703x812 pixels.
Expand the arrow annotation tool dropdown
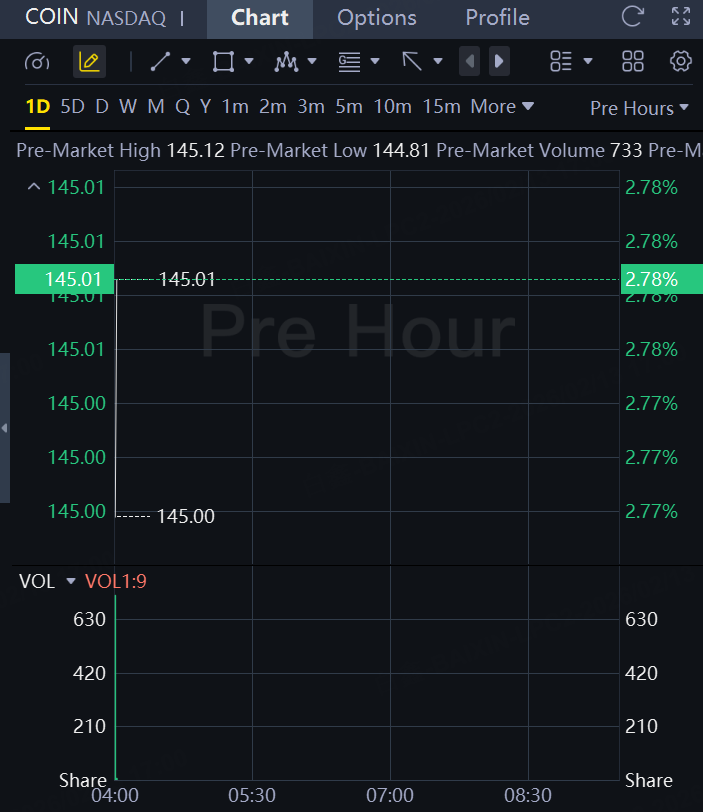pyautogui.click(x=438, y=61)
